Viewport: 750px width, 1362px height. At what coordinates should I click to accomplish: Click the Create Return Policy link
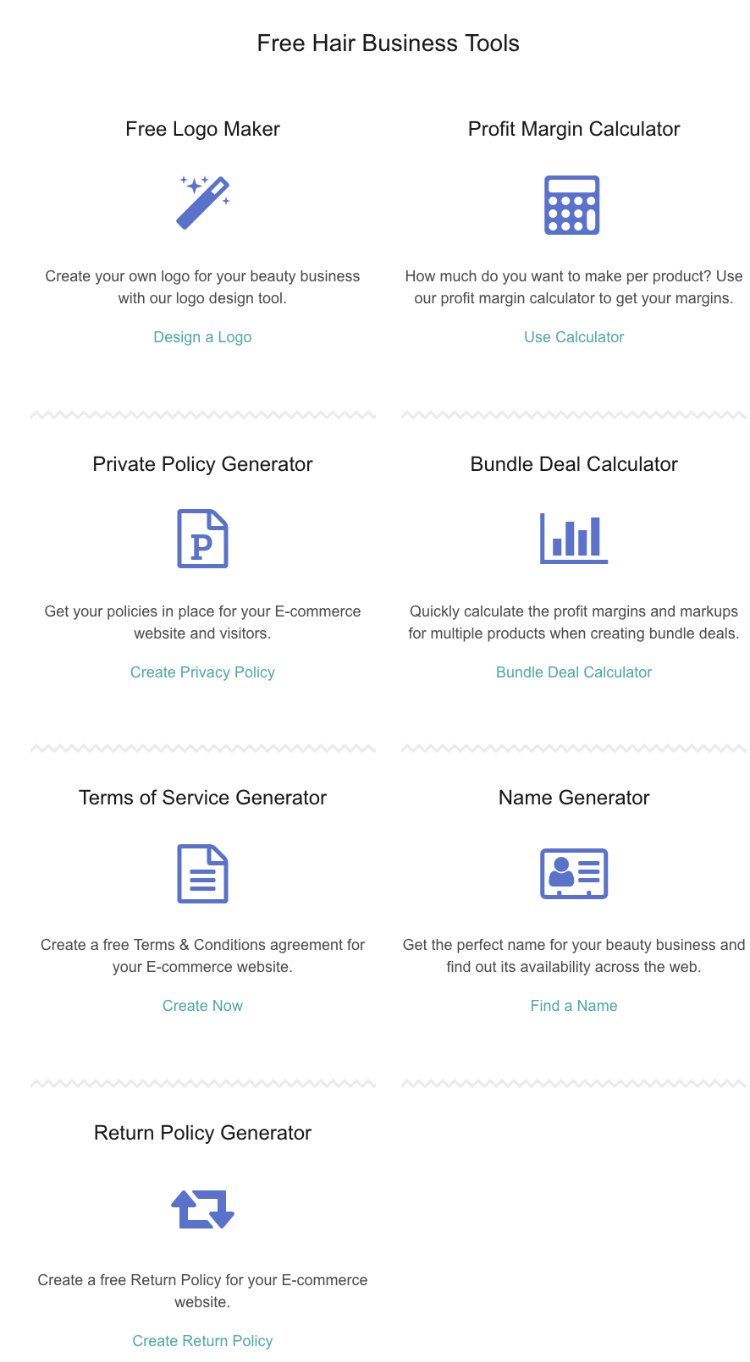[203, 1341]
